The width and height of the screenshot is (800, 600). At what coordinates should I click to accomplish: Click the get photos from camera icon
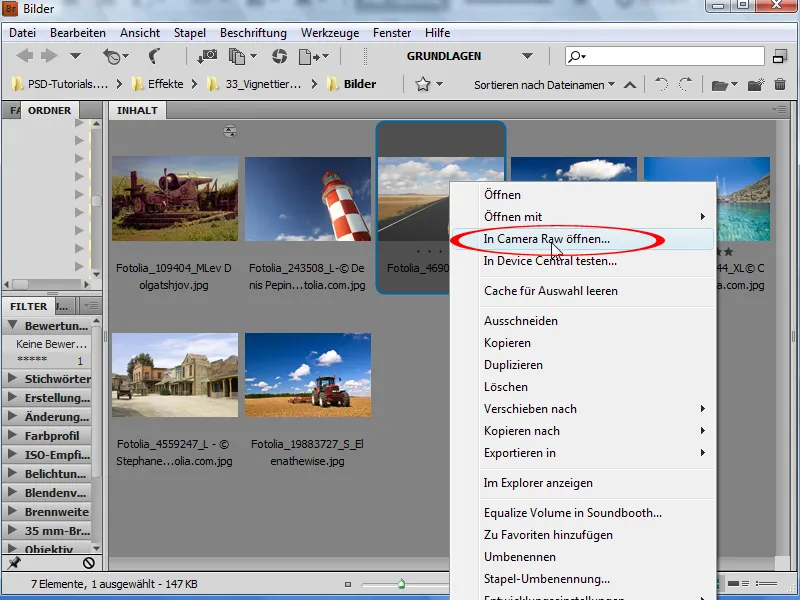coord(207,56)
